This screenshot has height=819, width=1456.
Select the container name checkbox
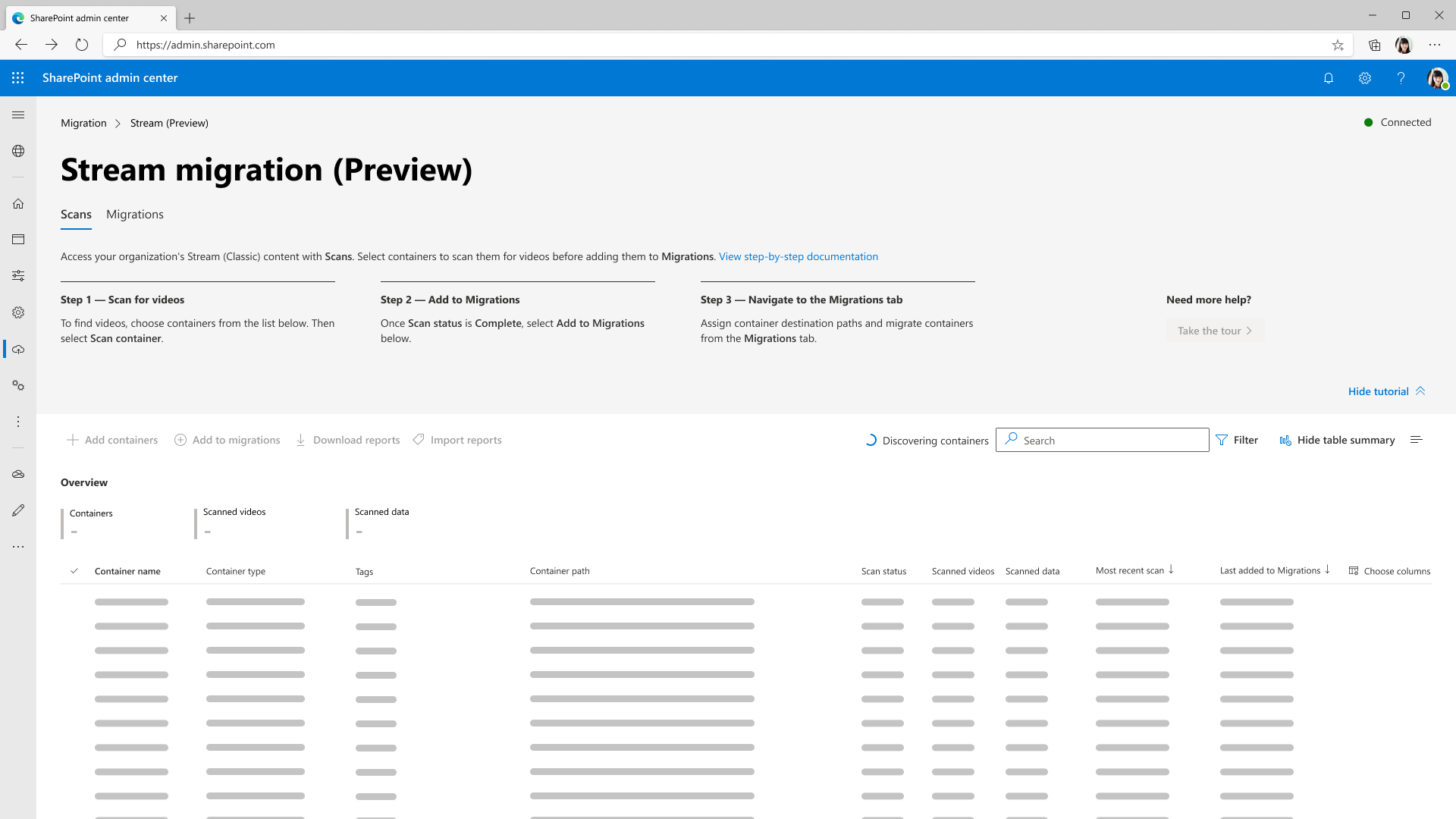(x=75, y=570)
